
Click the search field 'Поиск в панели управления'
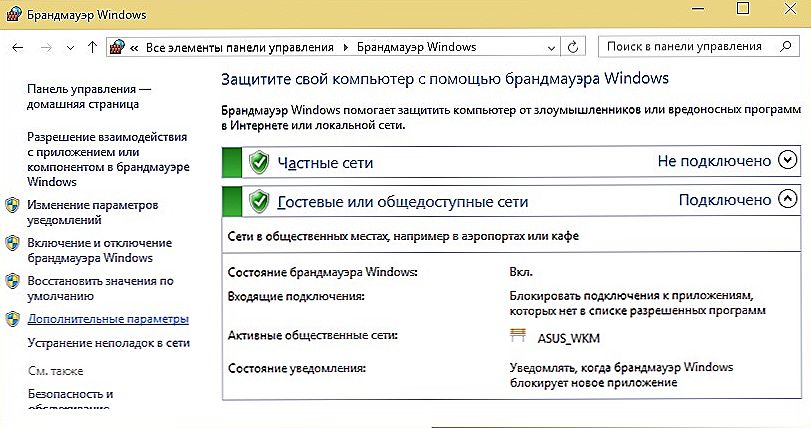(x=699, y=47)
